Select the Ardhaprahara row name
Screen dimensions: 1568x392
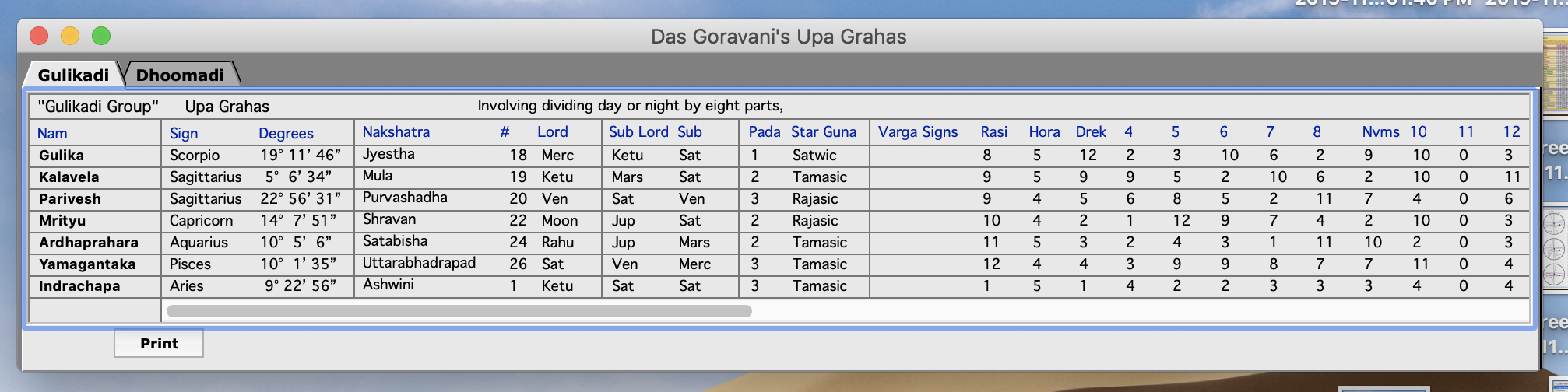(x=89, y=243)
